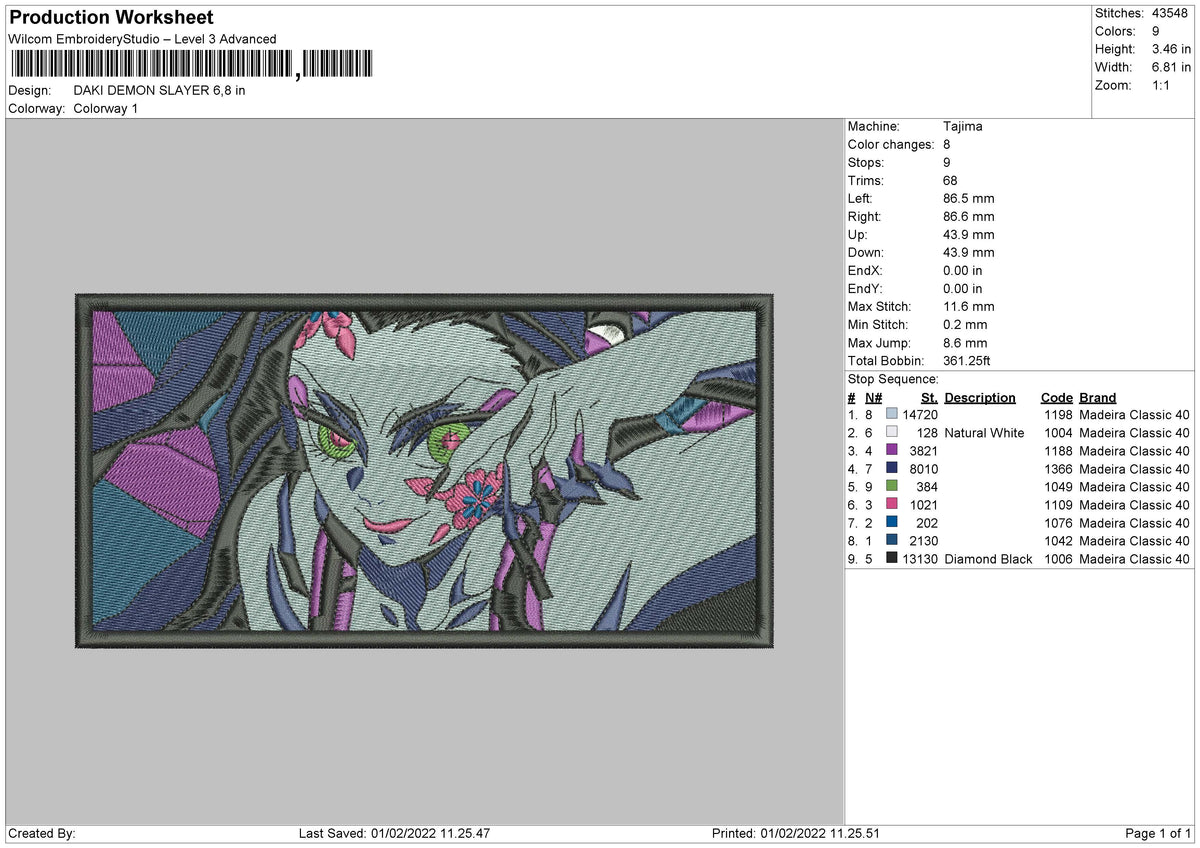Screen dimensions: 1200x848
Task: Pick the purple swatch for code 1188
Action: coord(892,451)
